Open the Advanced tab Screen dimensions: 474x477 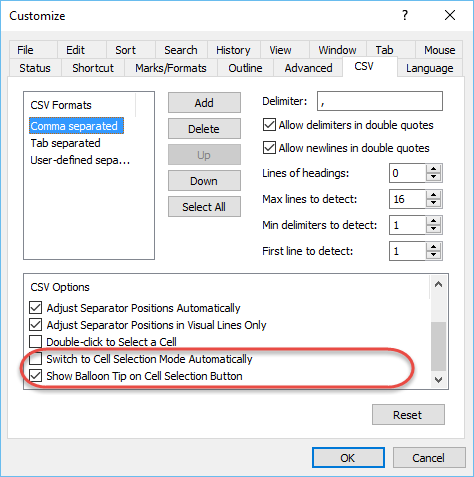pos(308,68)
